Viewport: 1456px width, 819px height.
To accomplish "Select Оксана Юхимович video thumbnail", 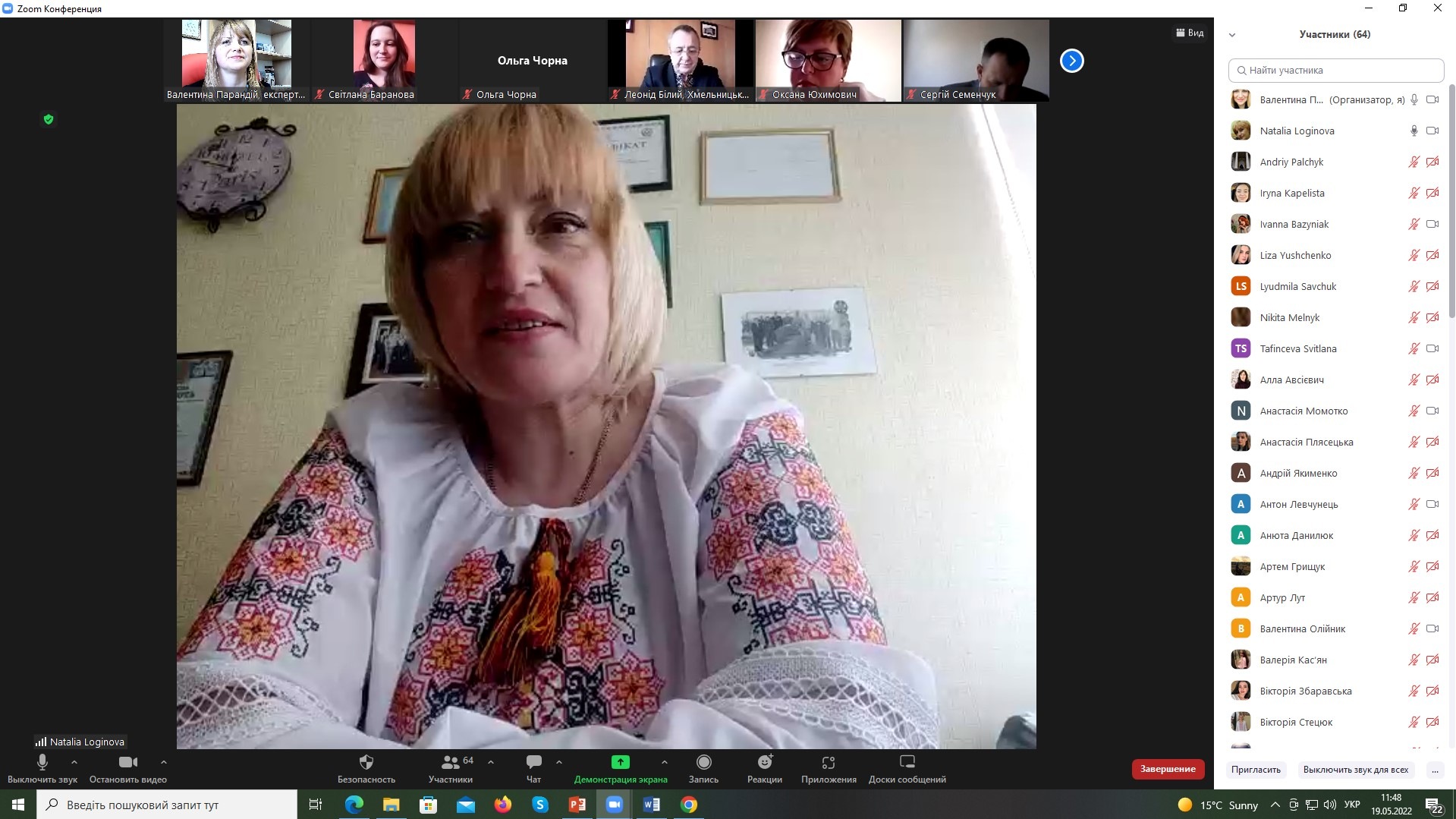I will (829, 61).
